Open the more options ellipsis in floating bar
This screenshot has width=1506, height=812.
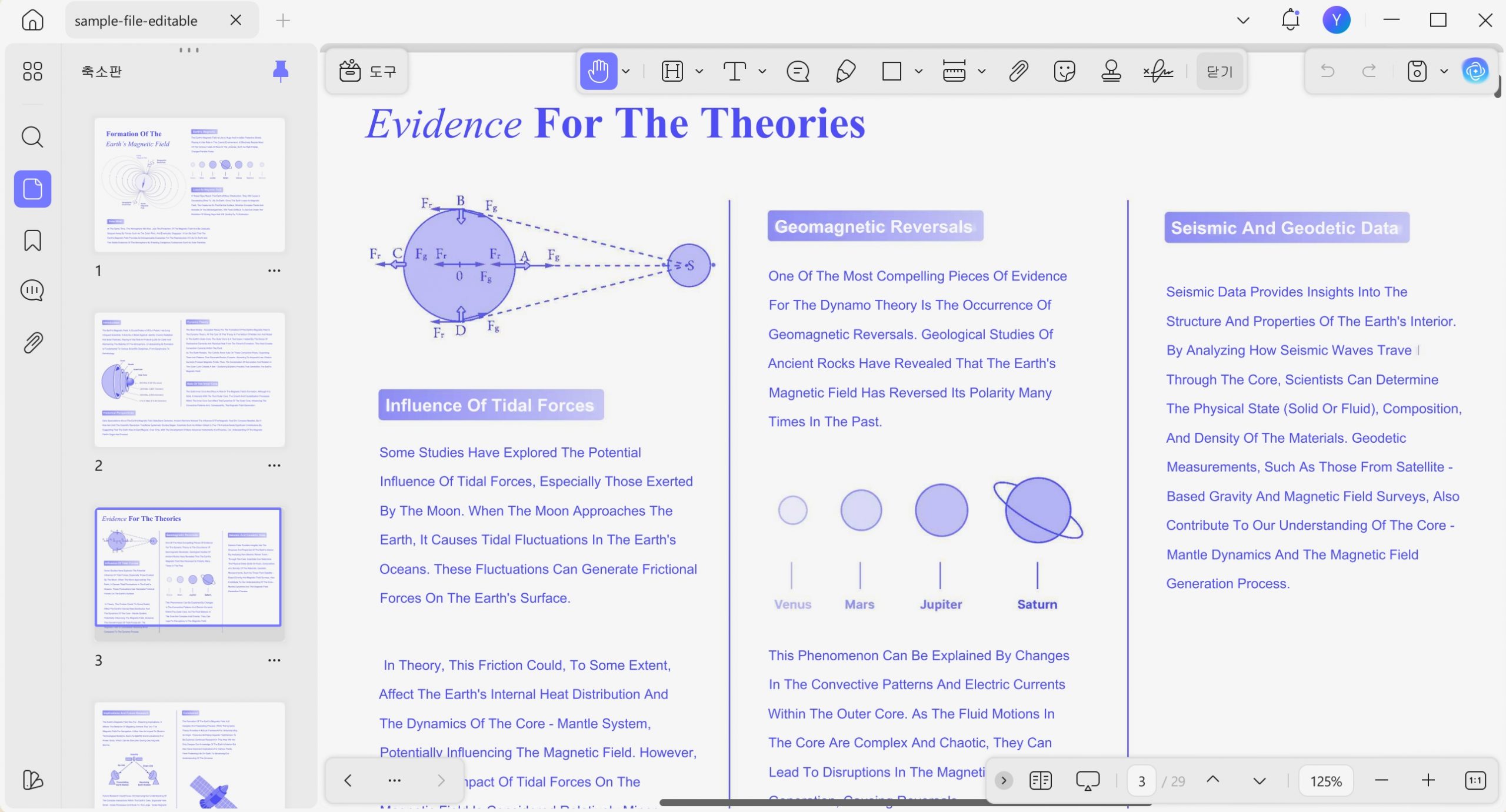pos(395,780)
